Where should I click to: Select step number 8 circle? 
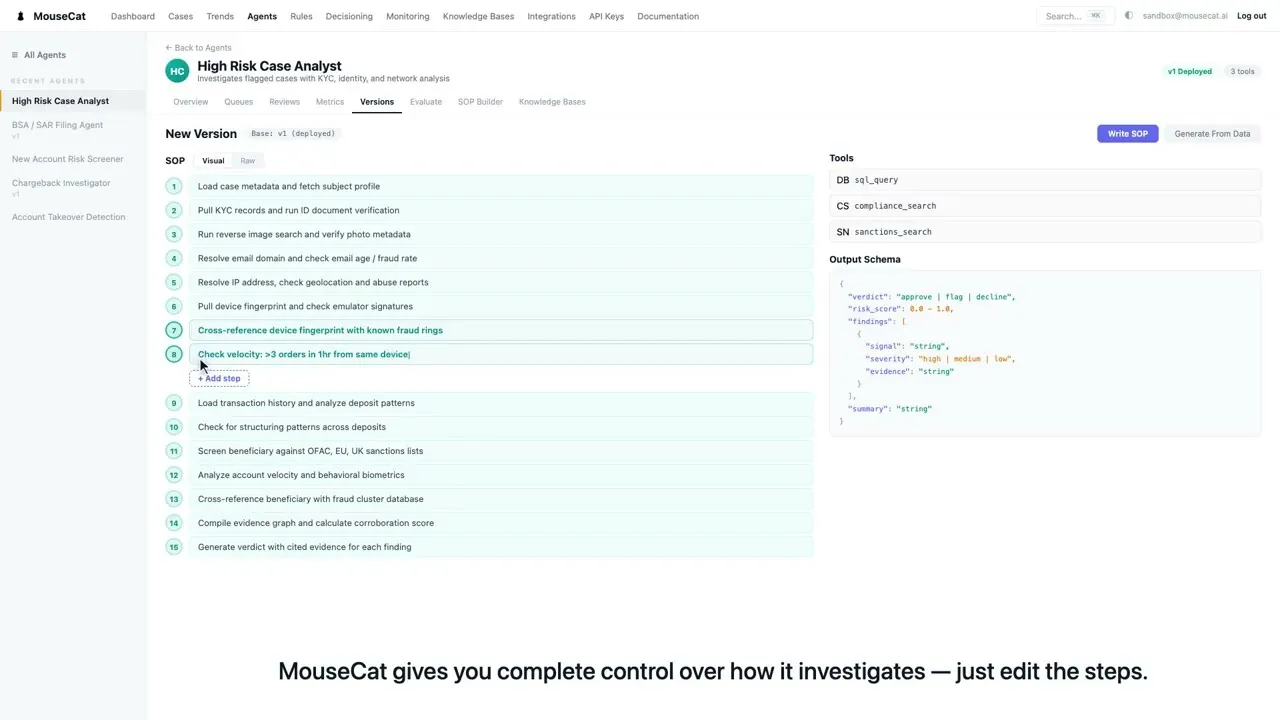tap(174, 354)
